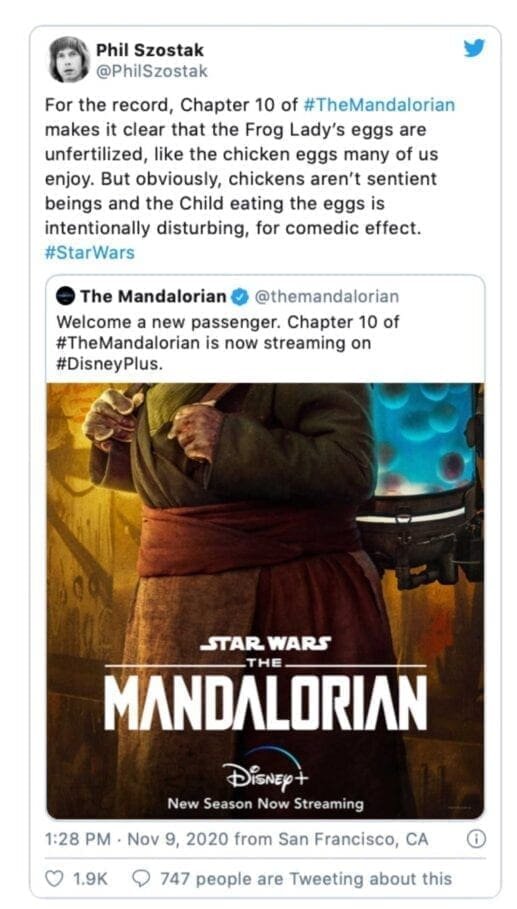Image resolution: width=517 pixels, height=909 pixels.
Task: View 747 people are Tweeting about this
Action: click(x=305, y=878)
